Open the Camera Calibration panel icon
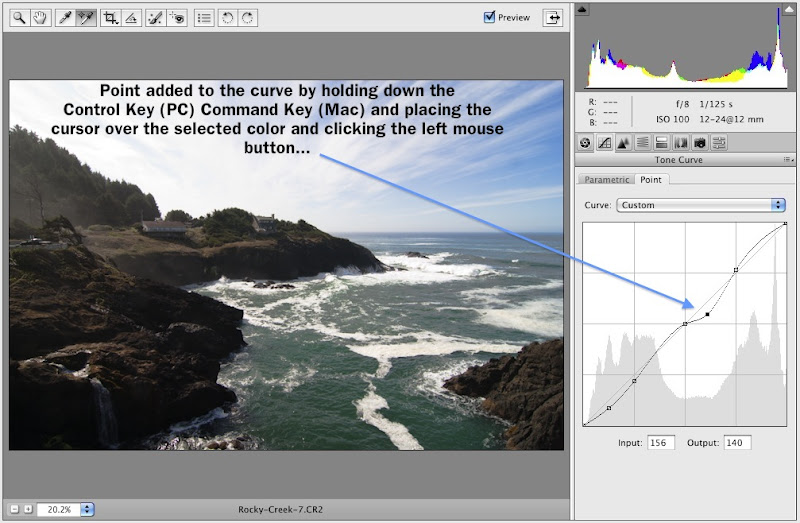This screenshot has height=523, width=800. coord(699,143)
